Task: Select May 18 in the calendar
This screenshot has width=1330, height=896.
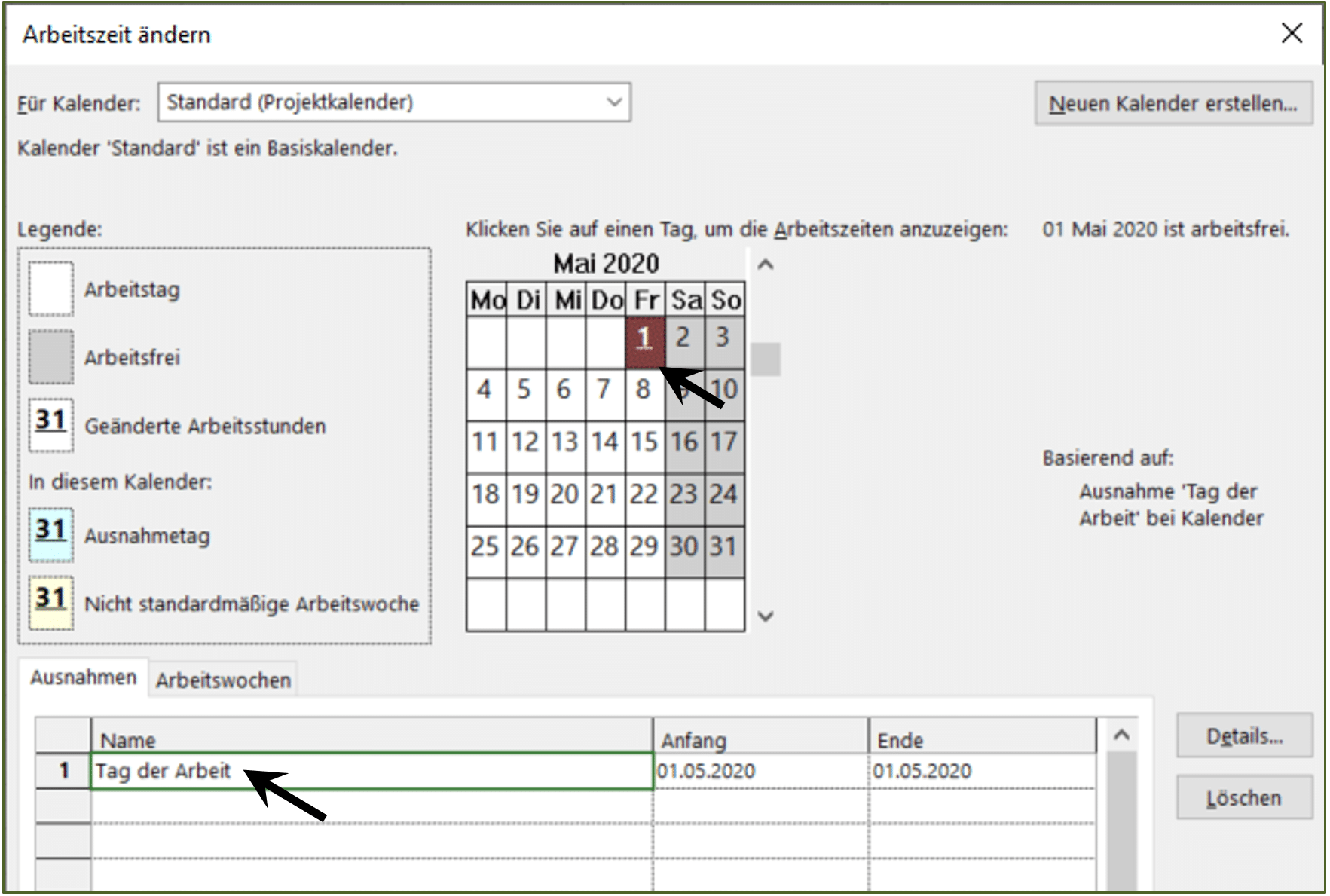Action: 486,500
